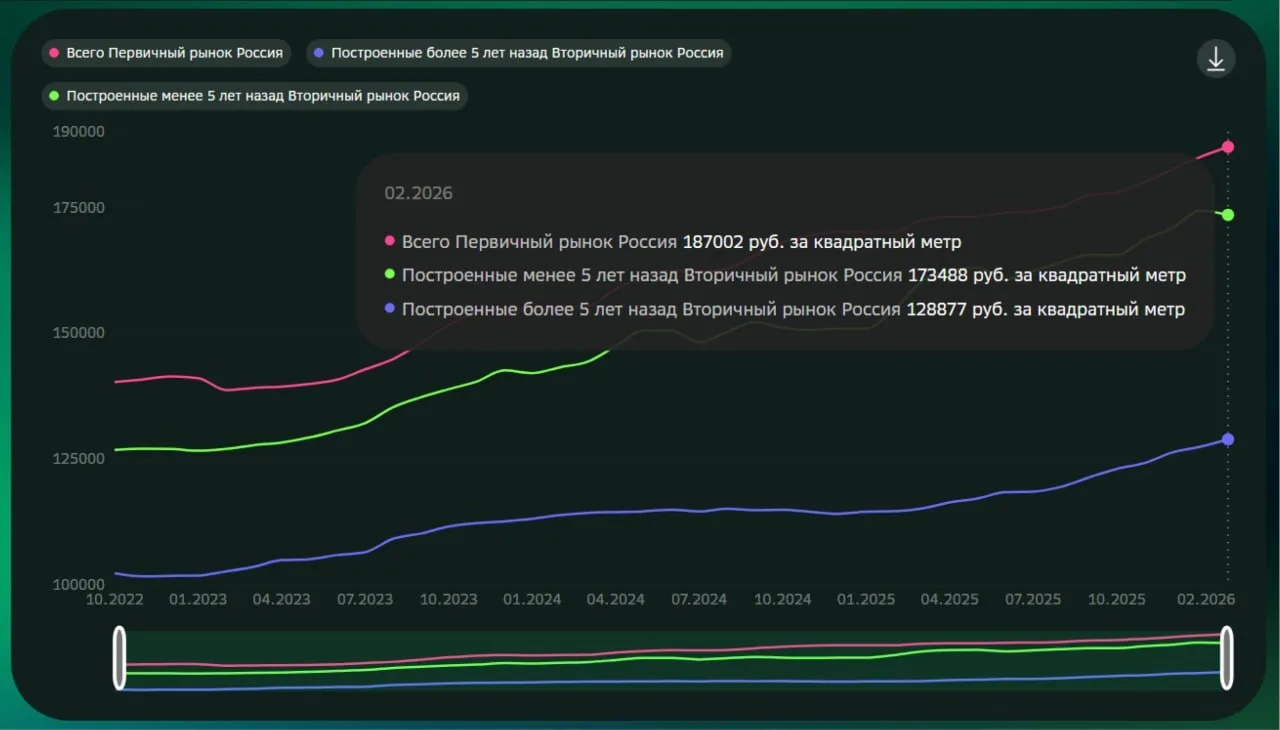Click the y-axis label '150000'
Viewport: 1280px width, 730px height.
tap(79, 333)
